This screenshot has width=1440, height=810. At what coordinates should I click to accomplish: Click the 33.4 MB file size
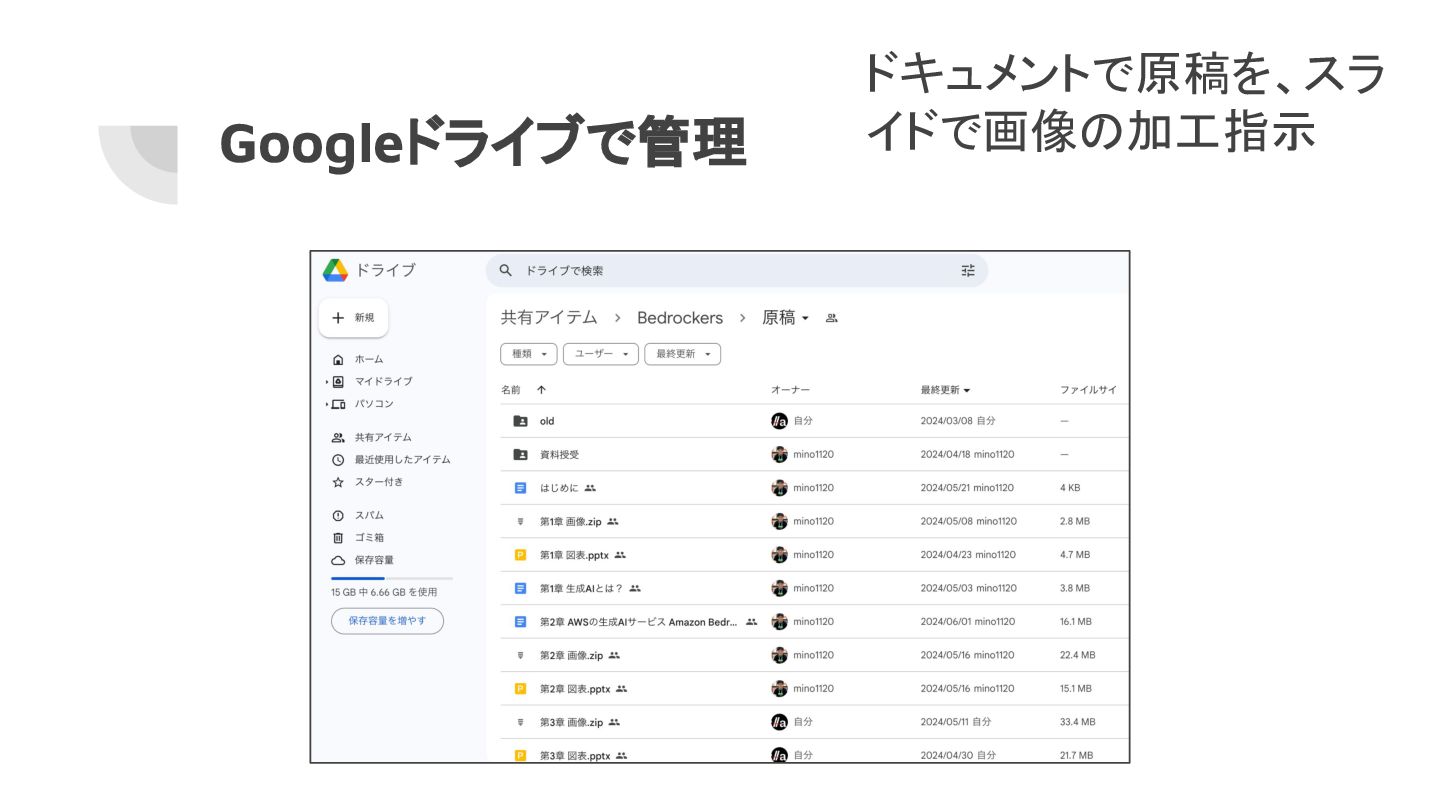click(1078, 722)
